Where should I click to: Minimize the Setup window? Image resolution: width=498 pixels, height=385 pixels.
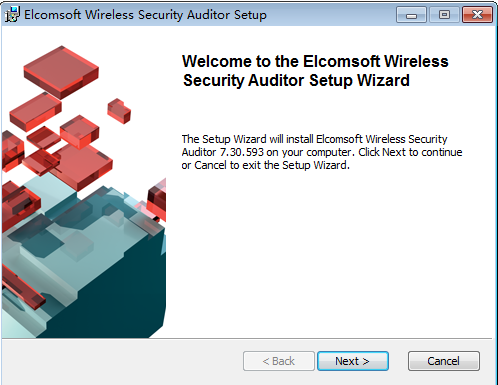tap(411, 15)
